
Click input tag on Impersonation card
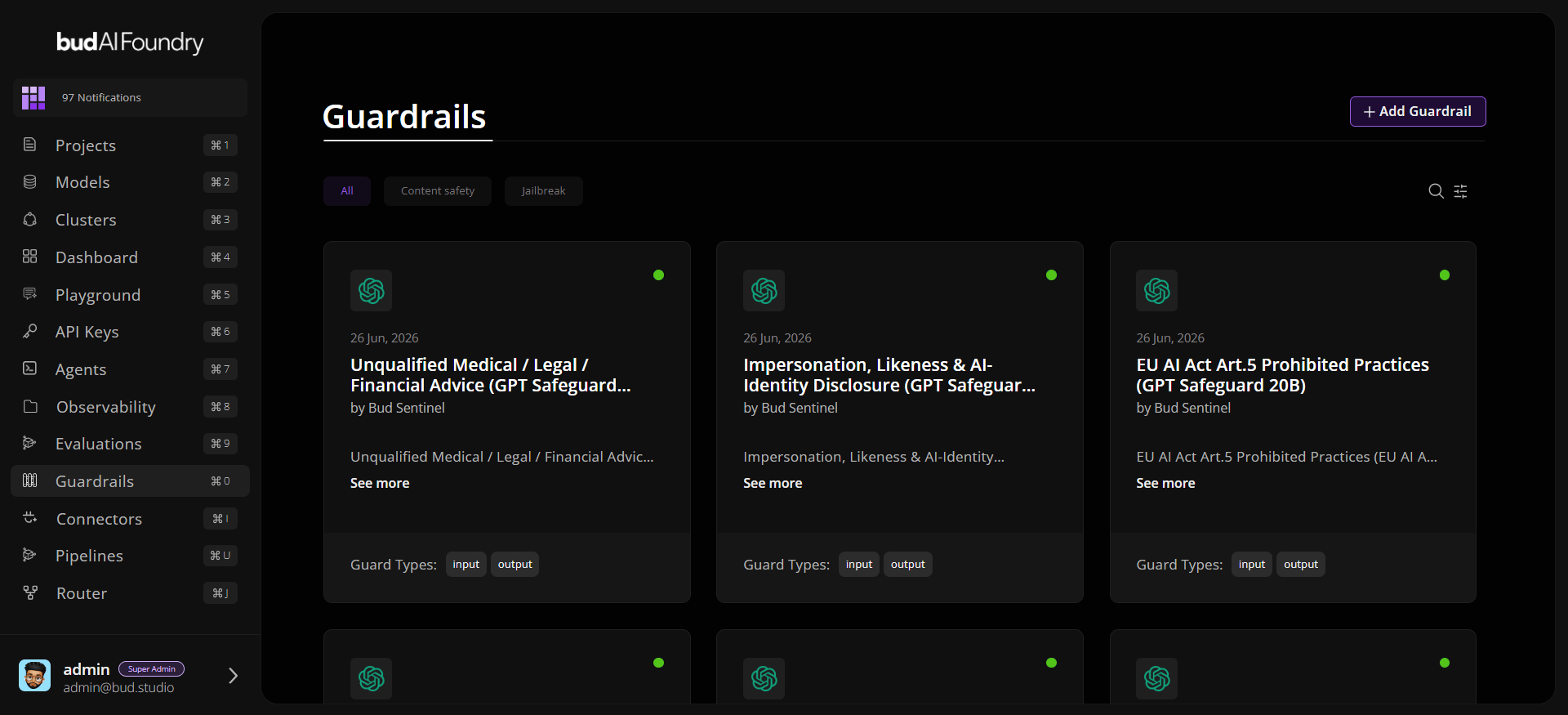click(x=859, y=565)
